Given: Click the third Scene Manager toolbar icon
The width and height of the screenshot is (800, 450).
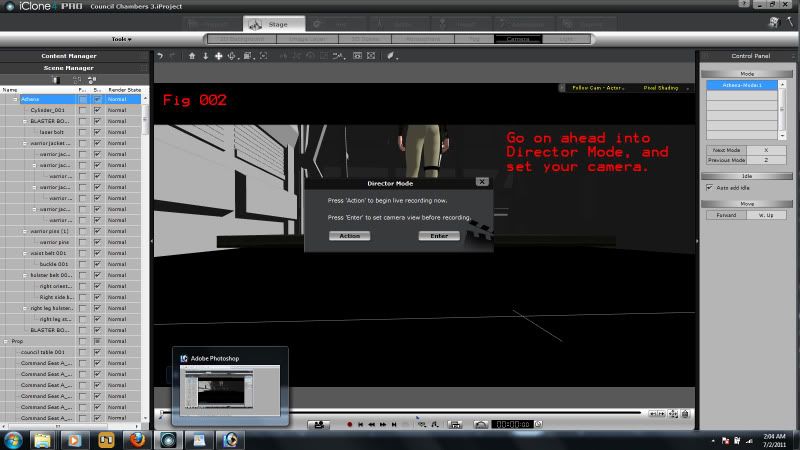Looking at the screenshot, I should pyautogui.click(x=92, y=80).
